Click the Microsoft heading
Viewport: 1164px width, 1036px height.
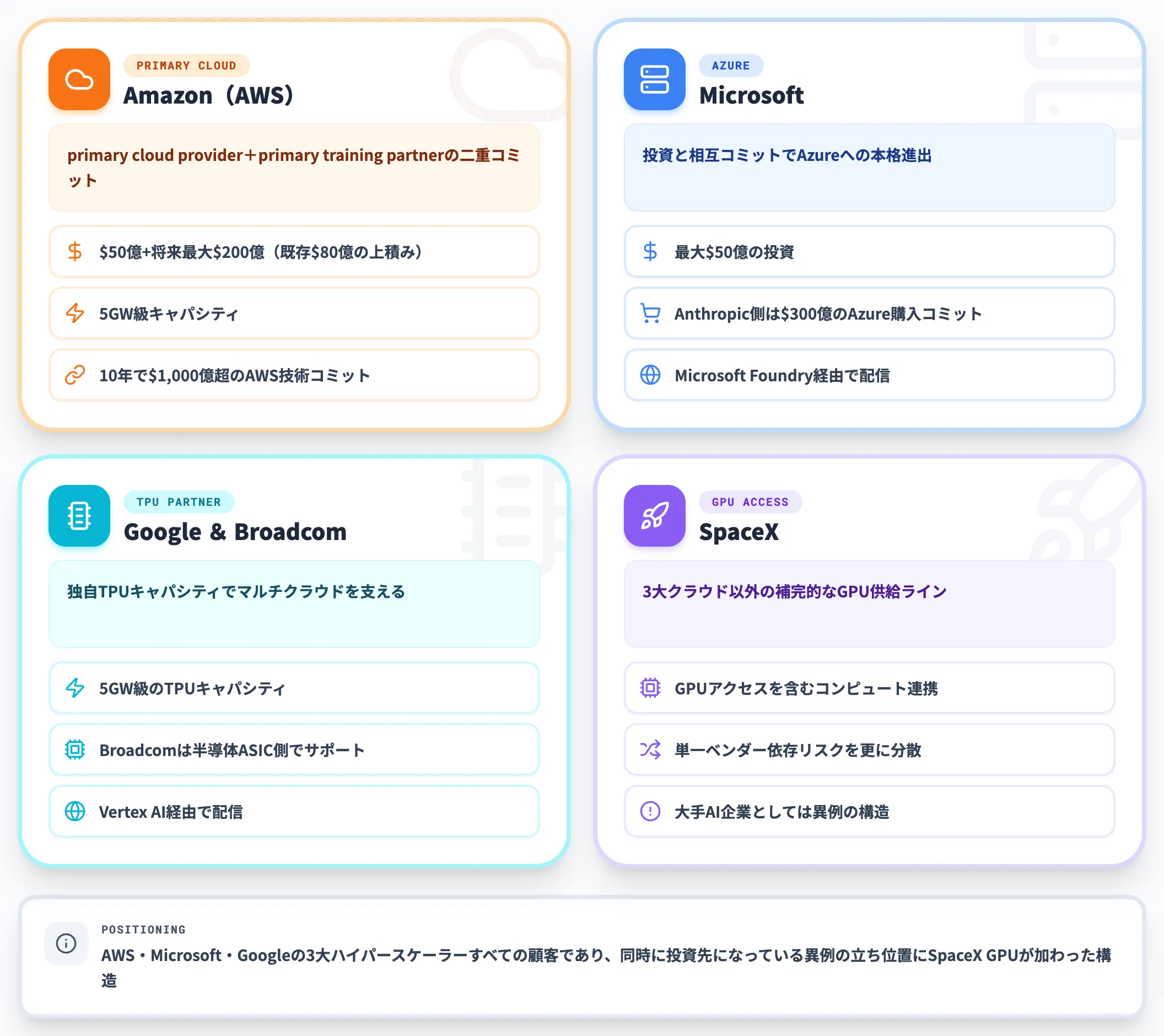pyautogui.click(x=751, y=95)
